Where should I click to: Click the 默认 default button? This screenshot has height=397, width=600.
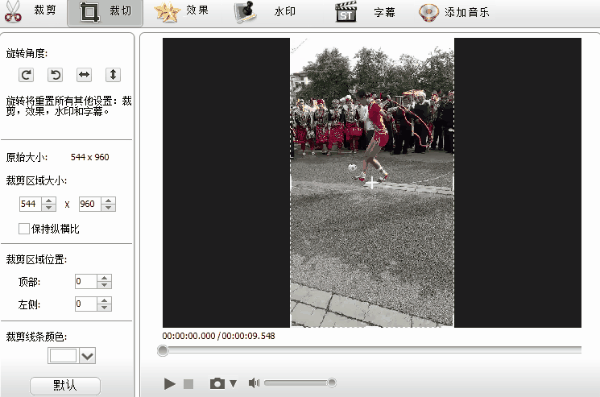coord(65,385)
